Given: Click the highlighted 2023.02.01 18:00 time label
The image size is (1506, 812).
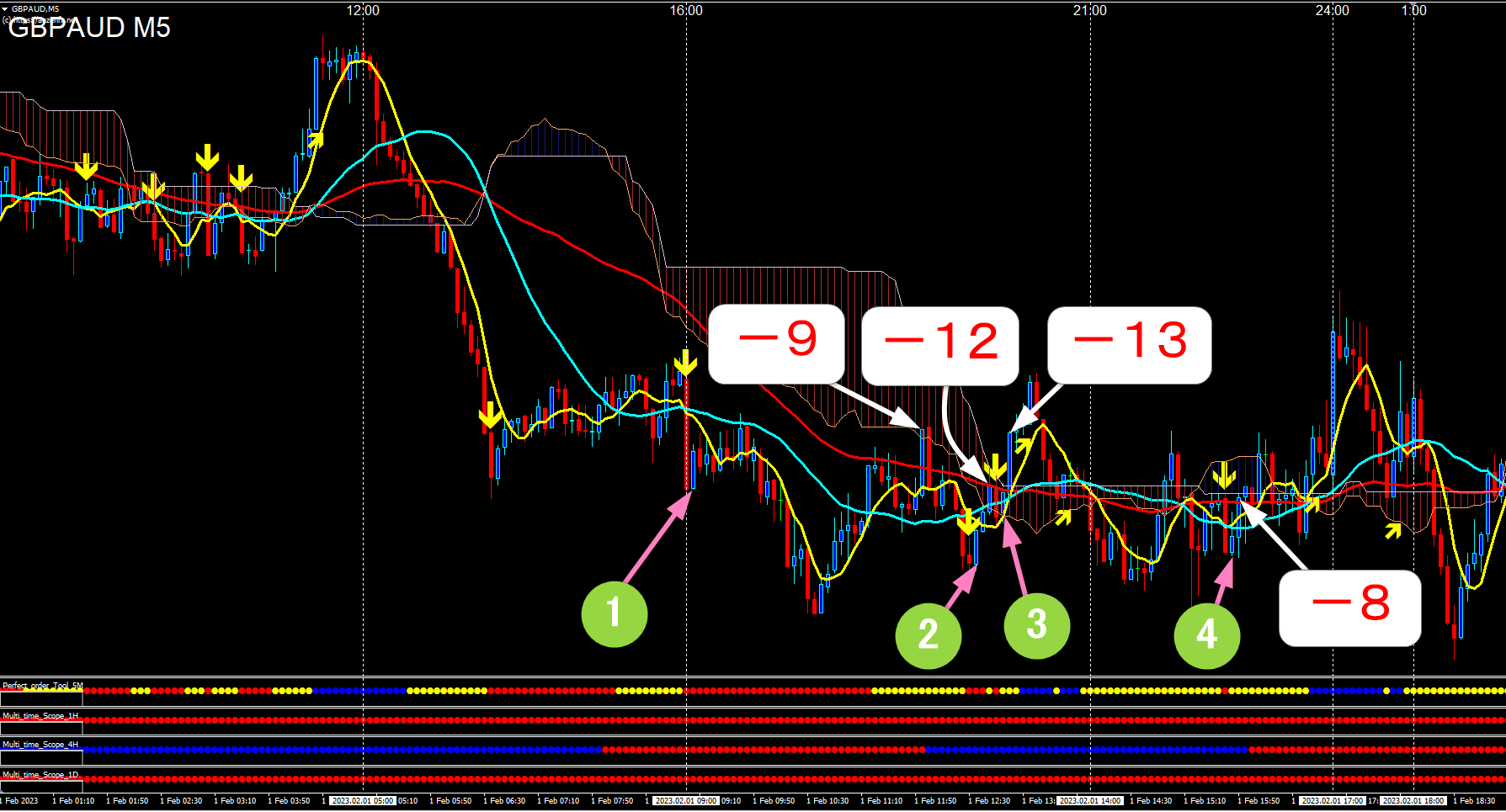Looking at the screenshot, I should [1413, 801].
